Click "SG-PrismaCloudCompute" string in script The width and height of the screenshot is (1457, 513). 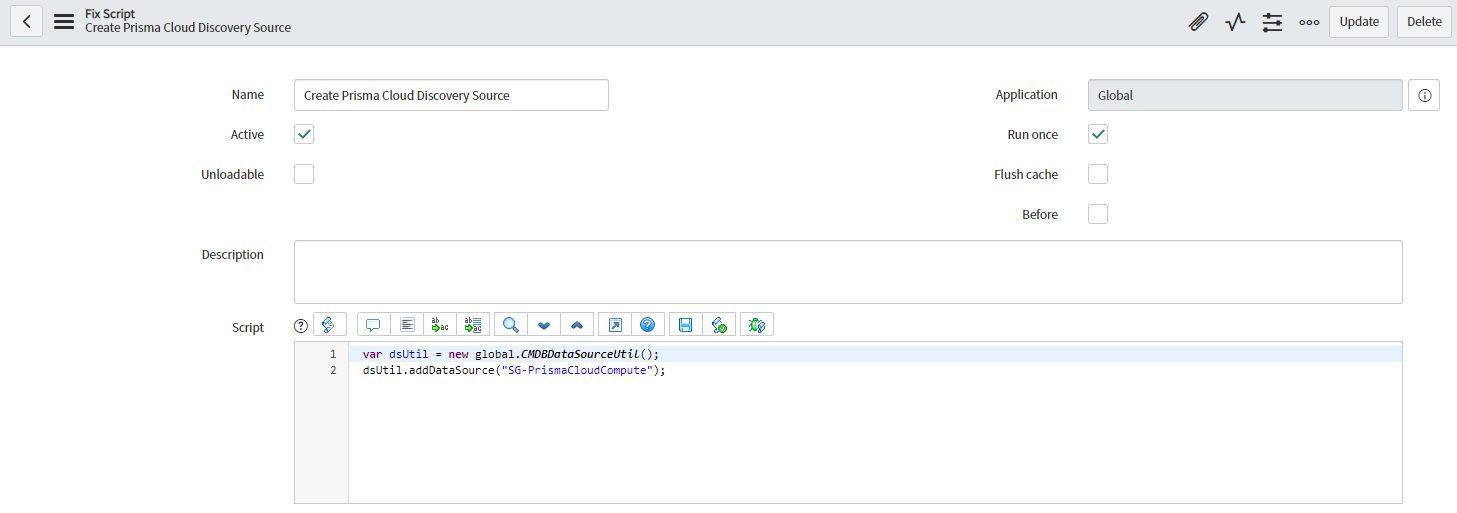[575, 370]
